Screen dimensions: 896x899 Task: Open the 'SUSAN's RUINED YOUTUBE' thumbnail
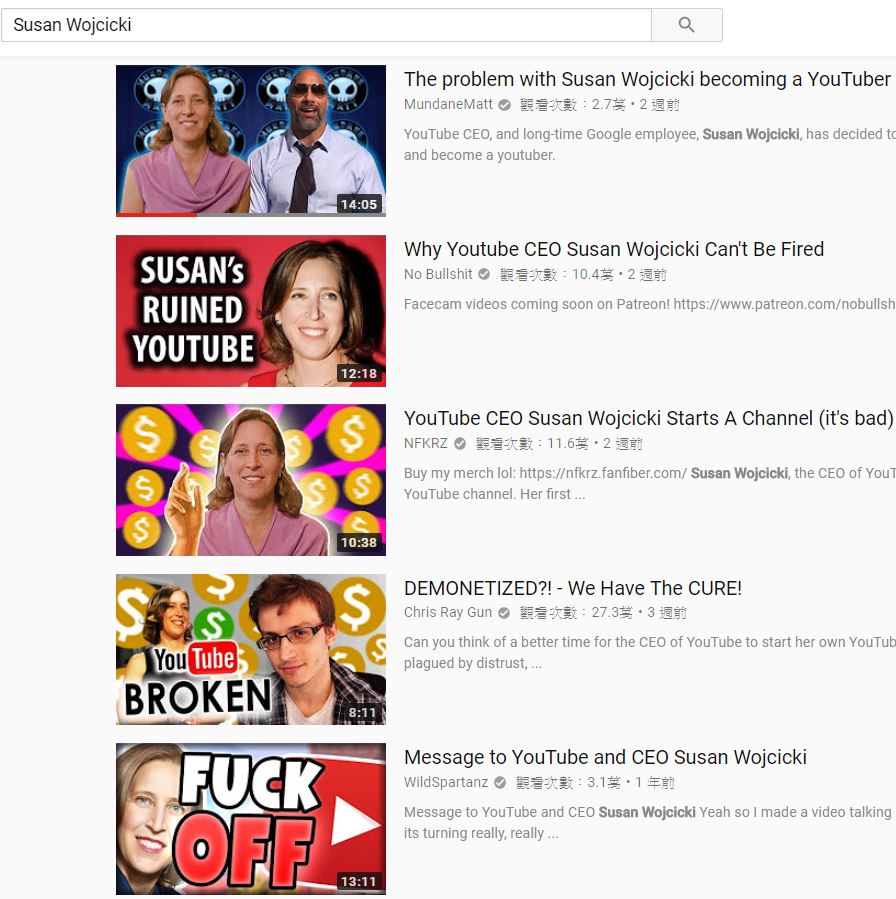pos(251,311)
